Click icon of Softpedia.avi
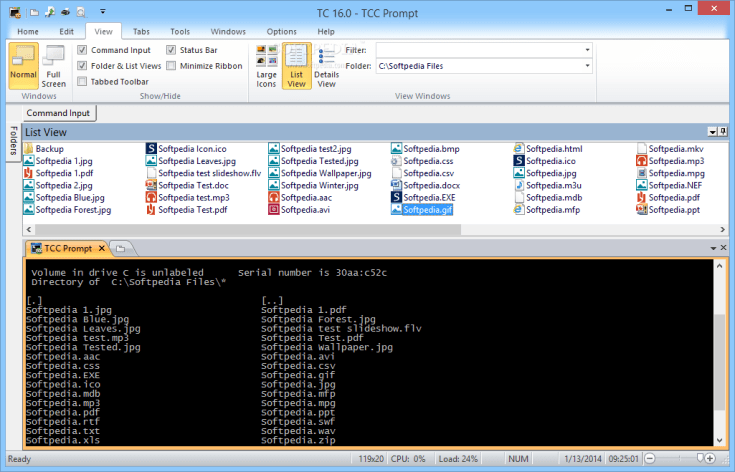 (274, 210)
